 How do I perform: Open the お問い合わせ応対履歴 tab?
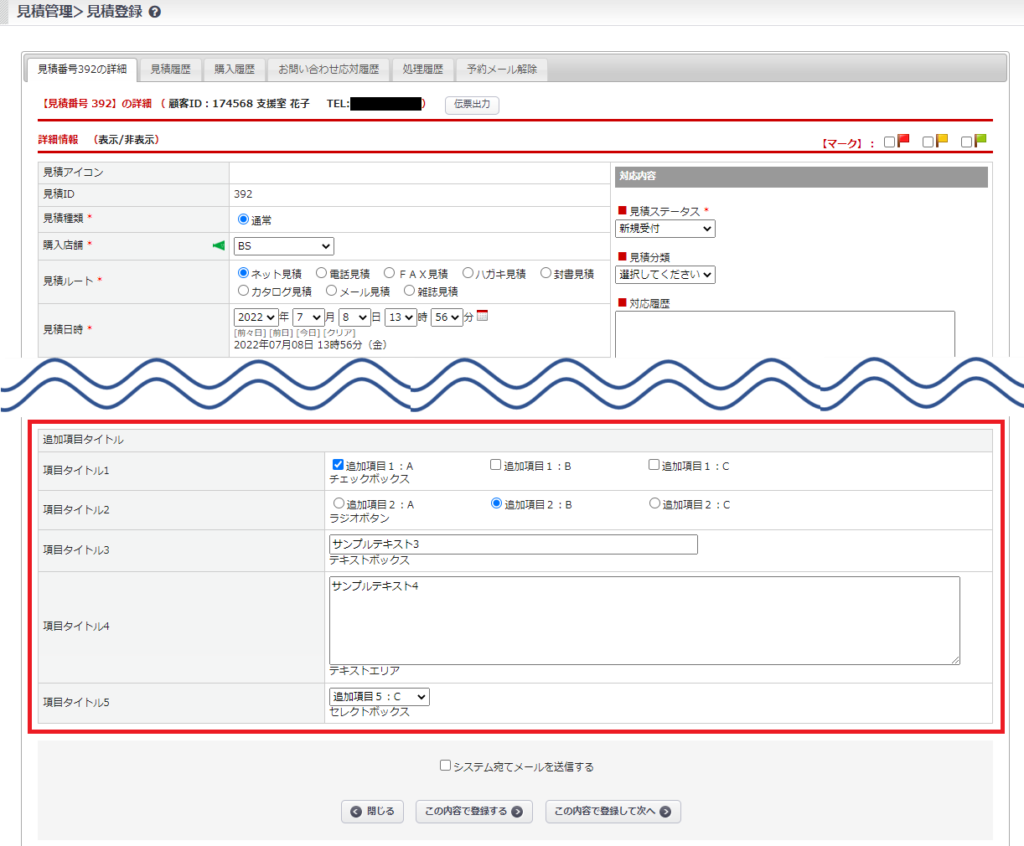328,69
